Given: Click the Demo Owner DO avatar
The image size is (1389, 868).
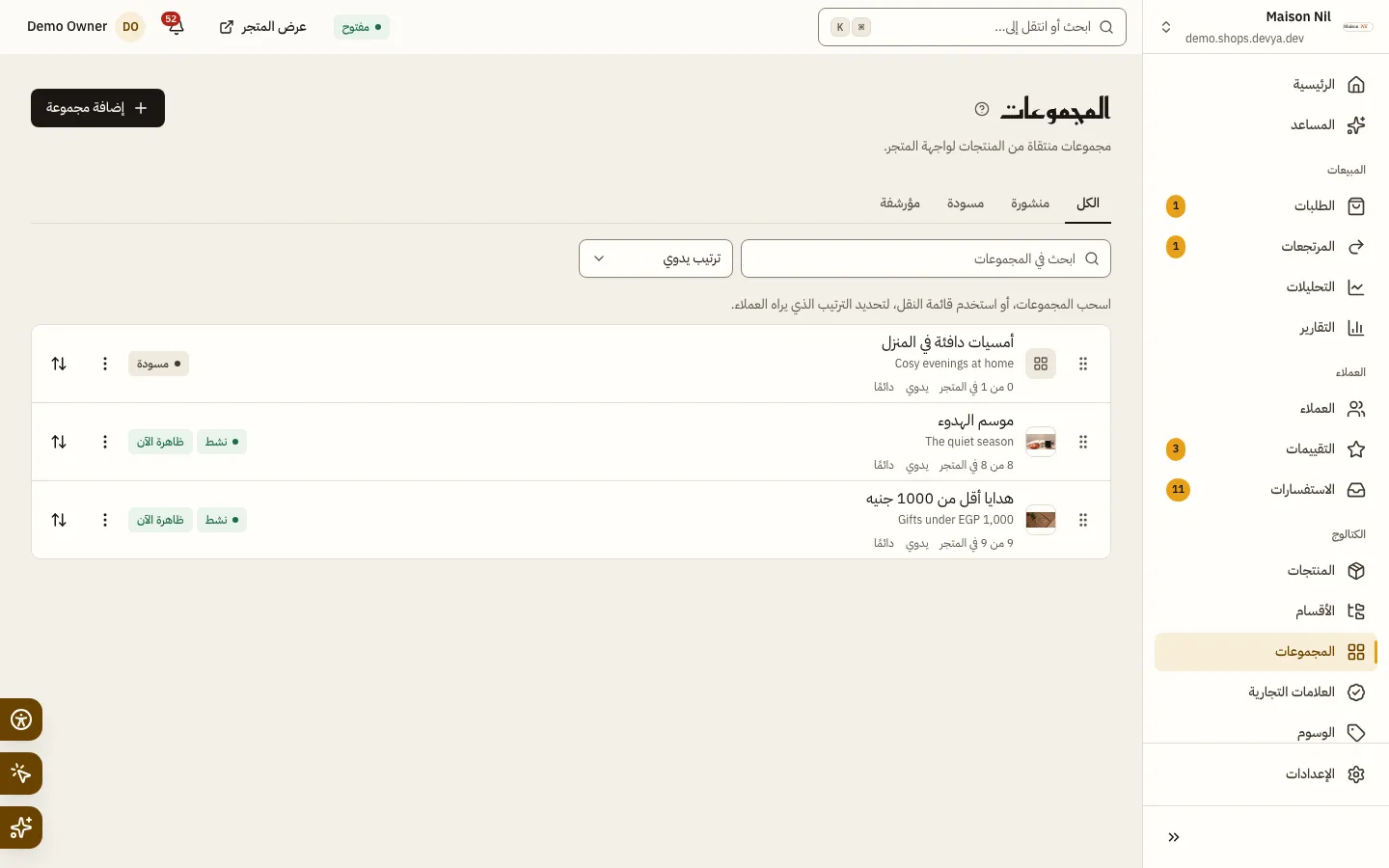Looking at the screenshot, I should tap(130, 27).
